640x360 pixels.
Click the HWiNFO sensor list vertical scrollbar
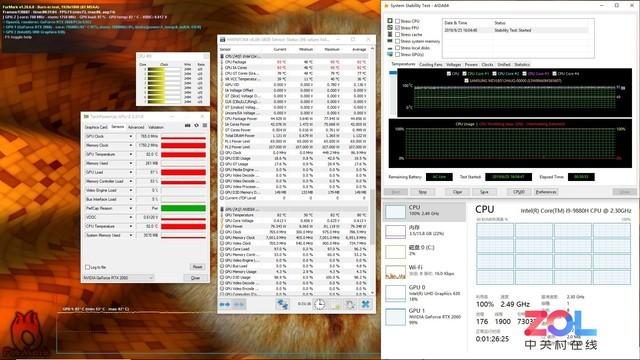pyautogui.click(x=372, y=171)
